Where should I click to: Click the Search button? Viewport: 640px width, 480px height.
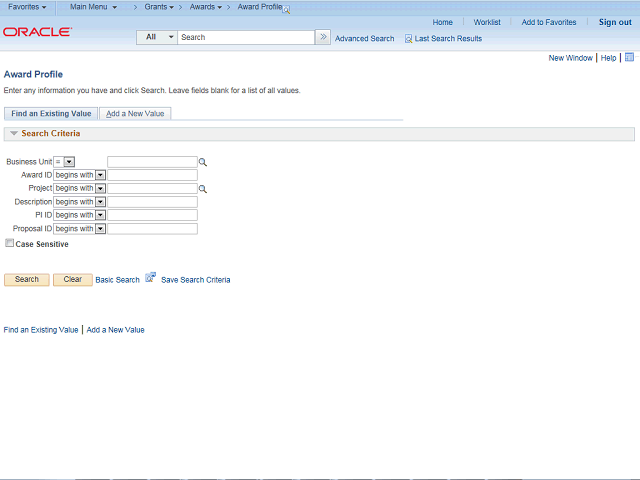(x=27, y=280)
